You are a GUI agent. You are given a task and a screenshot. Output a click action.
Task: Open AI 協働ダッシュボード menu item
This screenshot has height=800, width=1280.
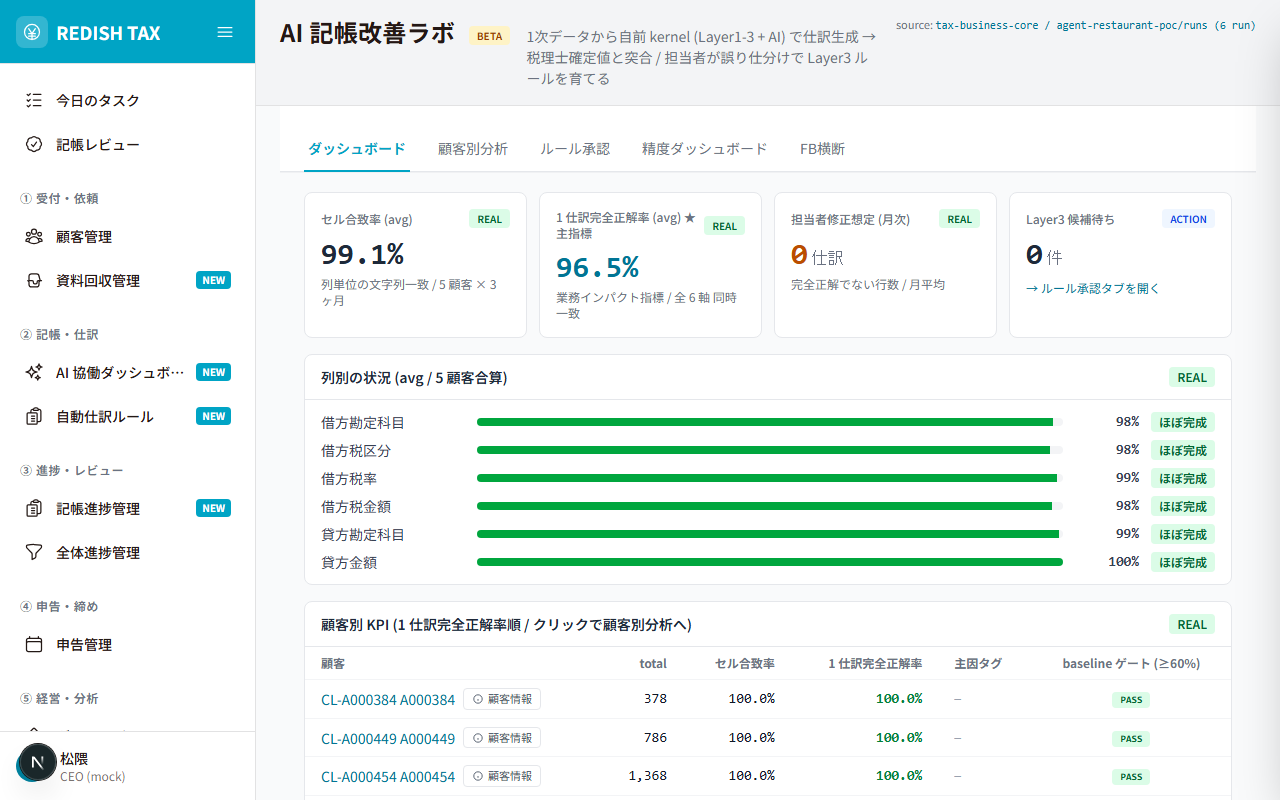point(127,372)
